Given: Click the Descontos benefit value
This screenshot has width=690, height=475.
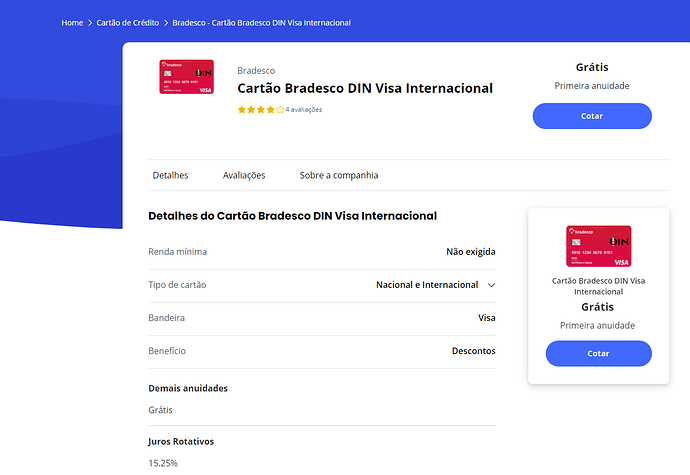Looking at the screenshot, I should click(x=473, y=351).
